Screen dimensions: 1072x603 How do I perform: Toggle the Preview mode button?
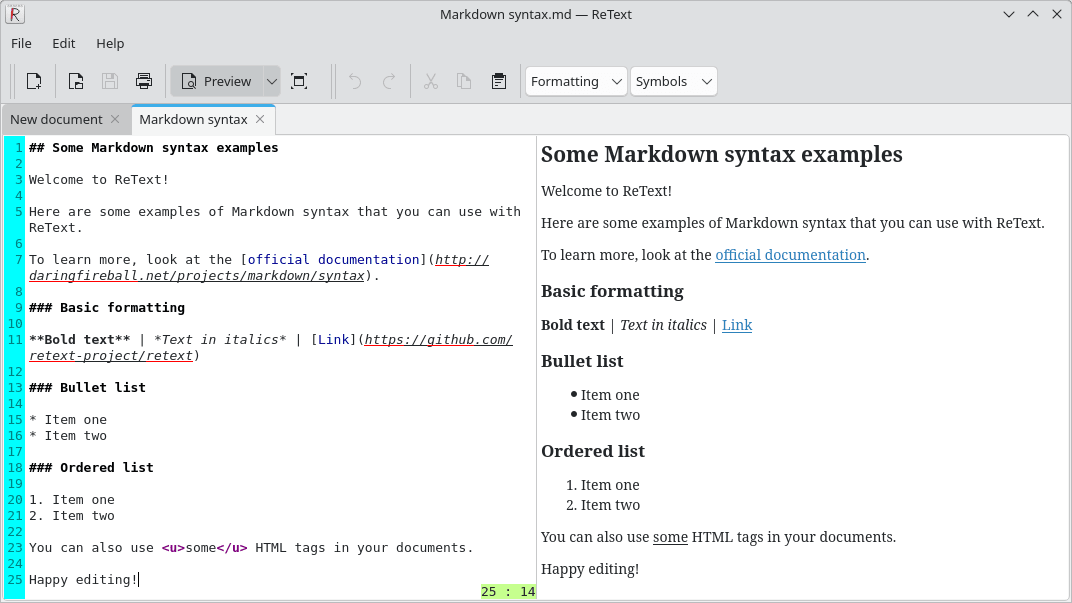tap(218, 81)
